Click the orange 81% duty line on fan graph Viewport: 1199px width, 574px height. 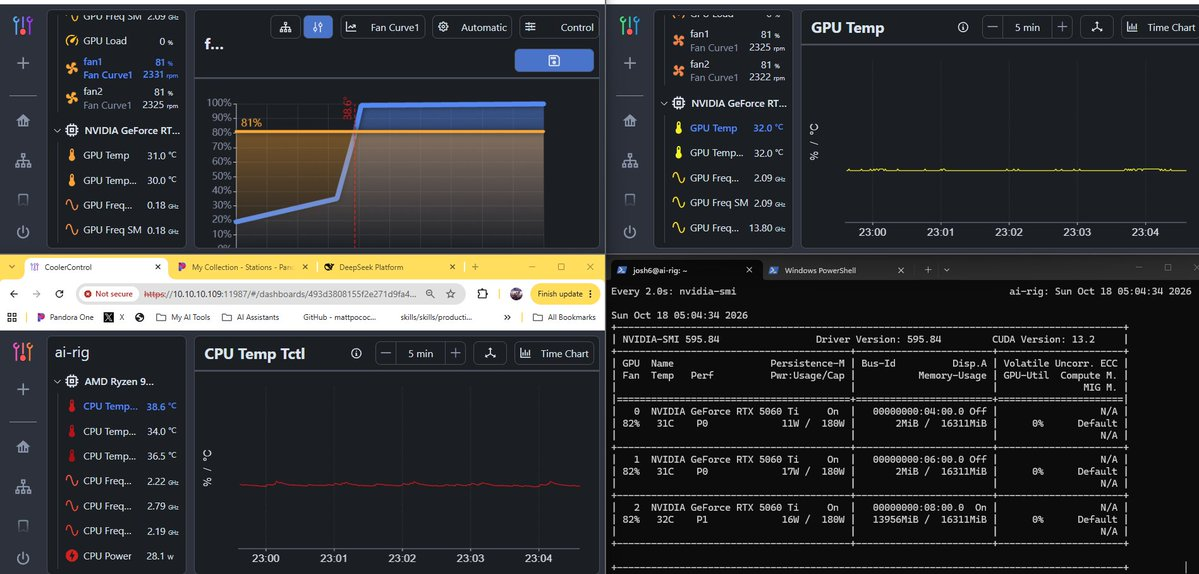click(x=390, y=131)
